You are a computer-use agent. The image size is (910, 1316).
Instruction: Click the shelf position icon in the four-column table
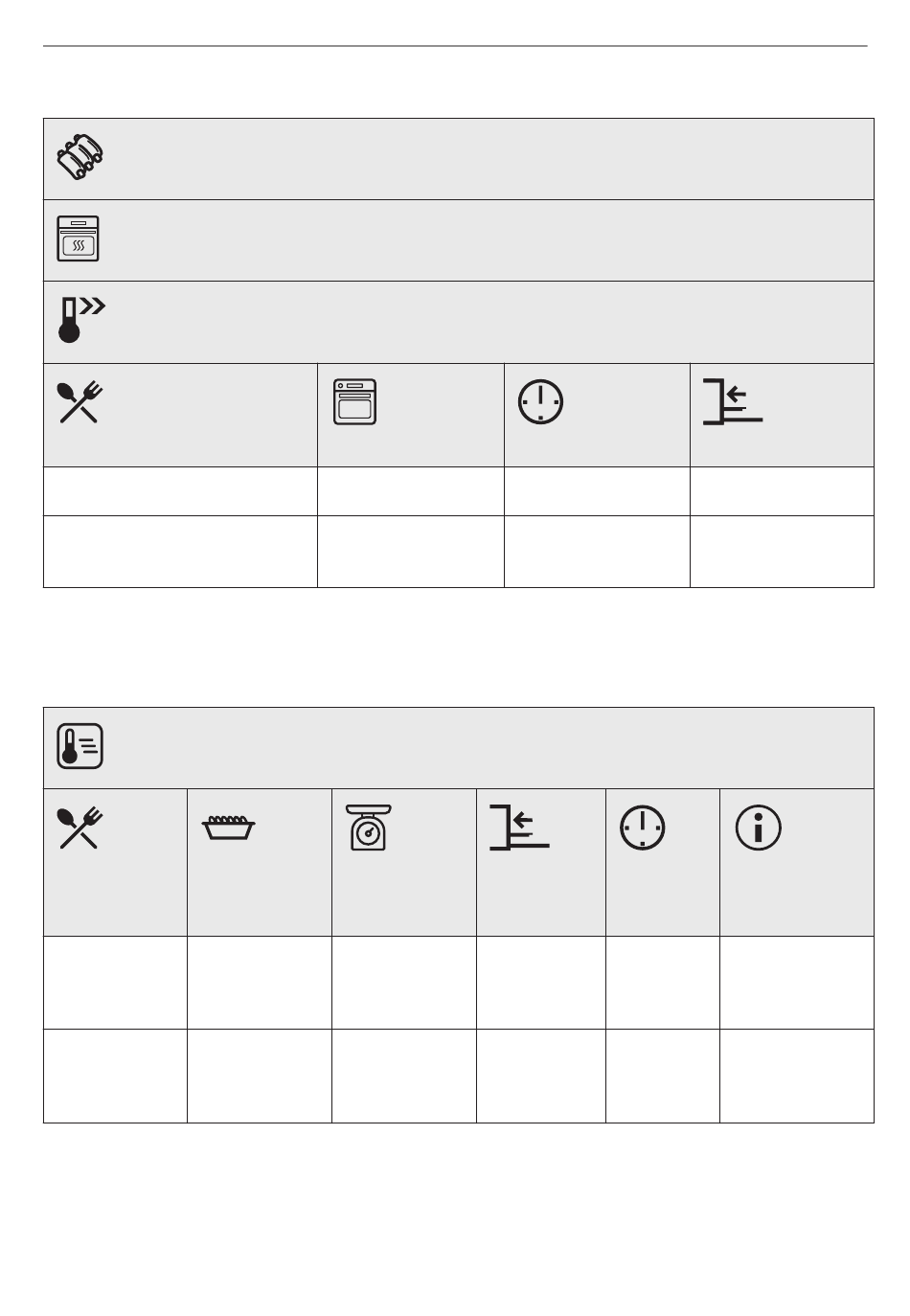pyautogui.click(x=733, y=401)
